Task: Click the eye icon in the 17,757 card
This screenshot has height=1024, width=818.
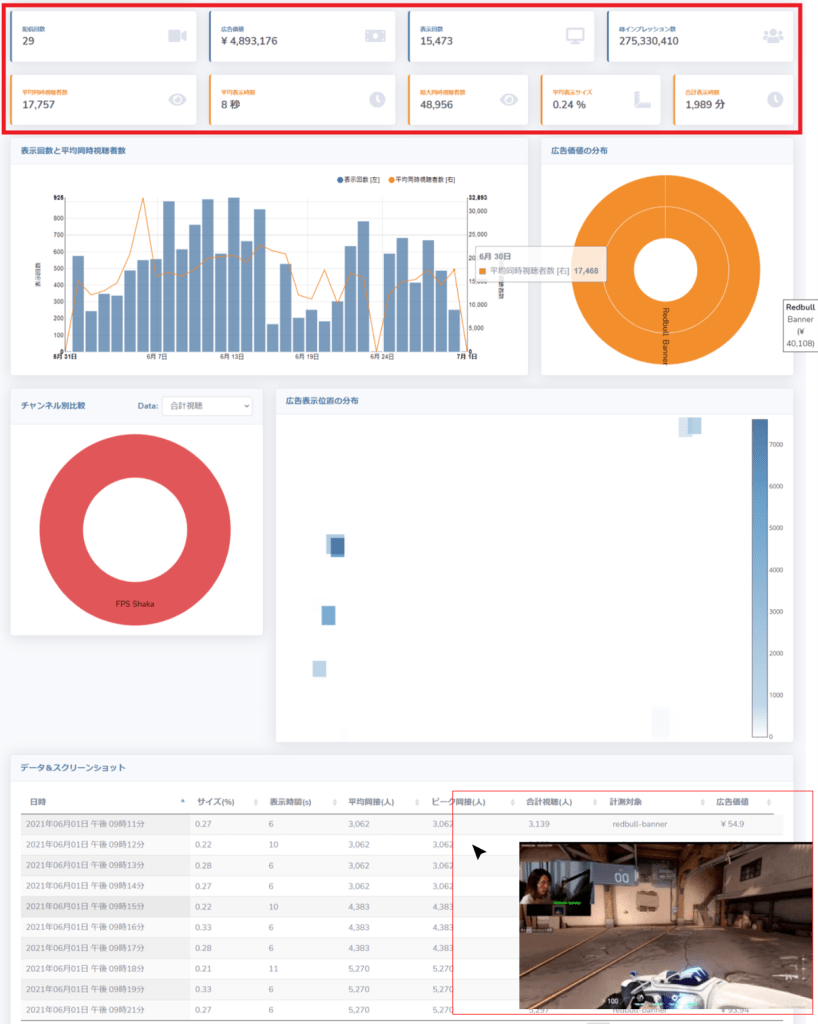Action: (177, 99)
